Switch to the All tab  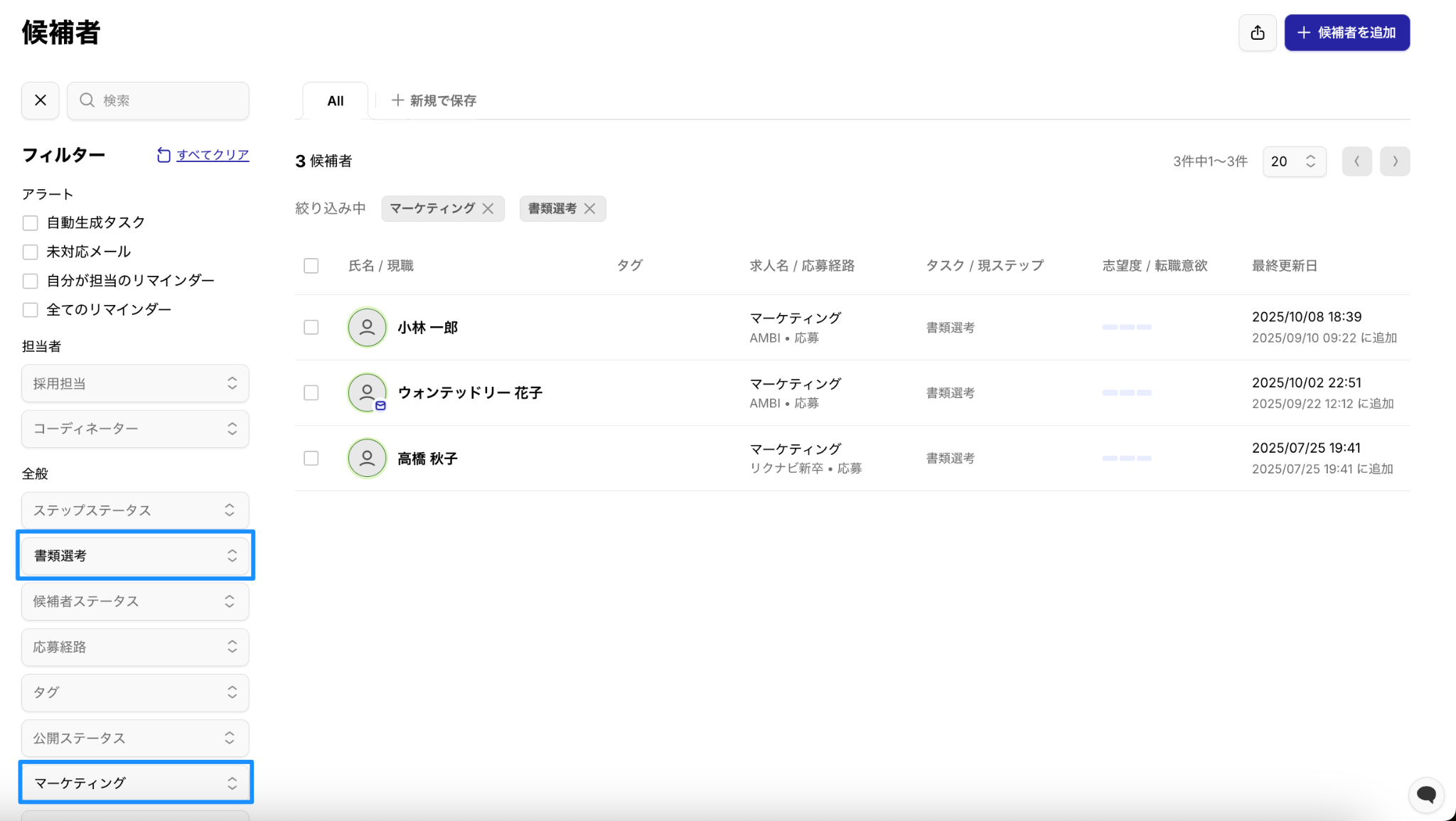[x=335, y=101]
